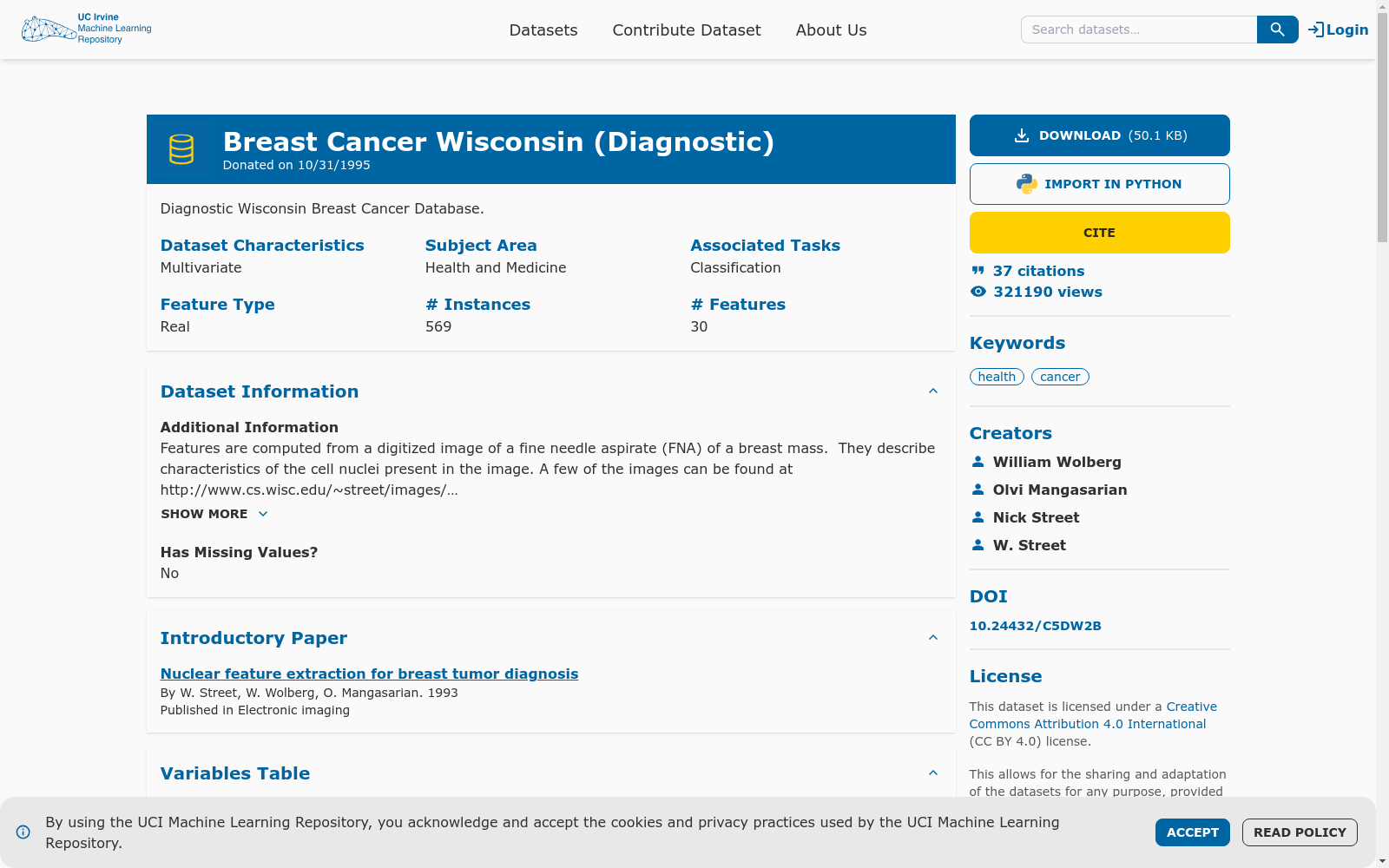Click the info icon in the cookie banner
The width and height of the screenshot is (1389, 868).
coord(23,832)
